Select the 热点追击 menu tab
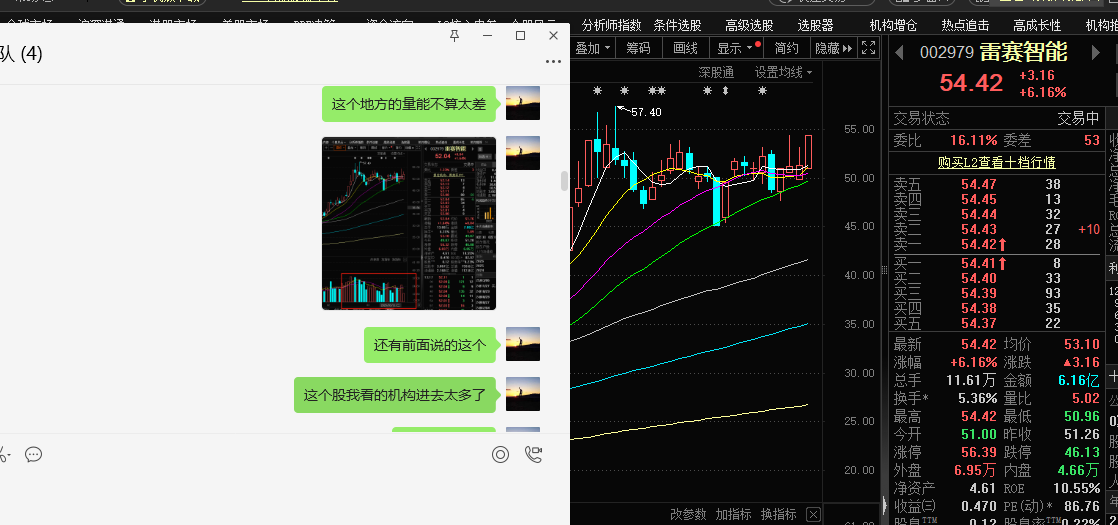This screenshot has width=1118, height=525. (x=965, y=25)
